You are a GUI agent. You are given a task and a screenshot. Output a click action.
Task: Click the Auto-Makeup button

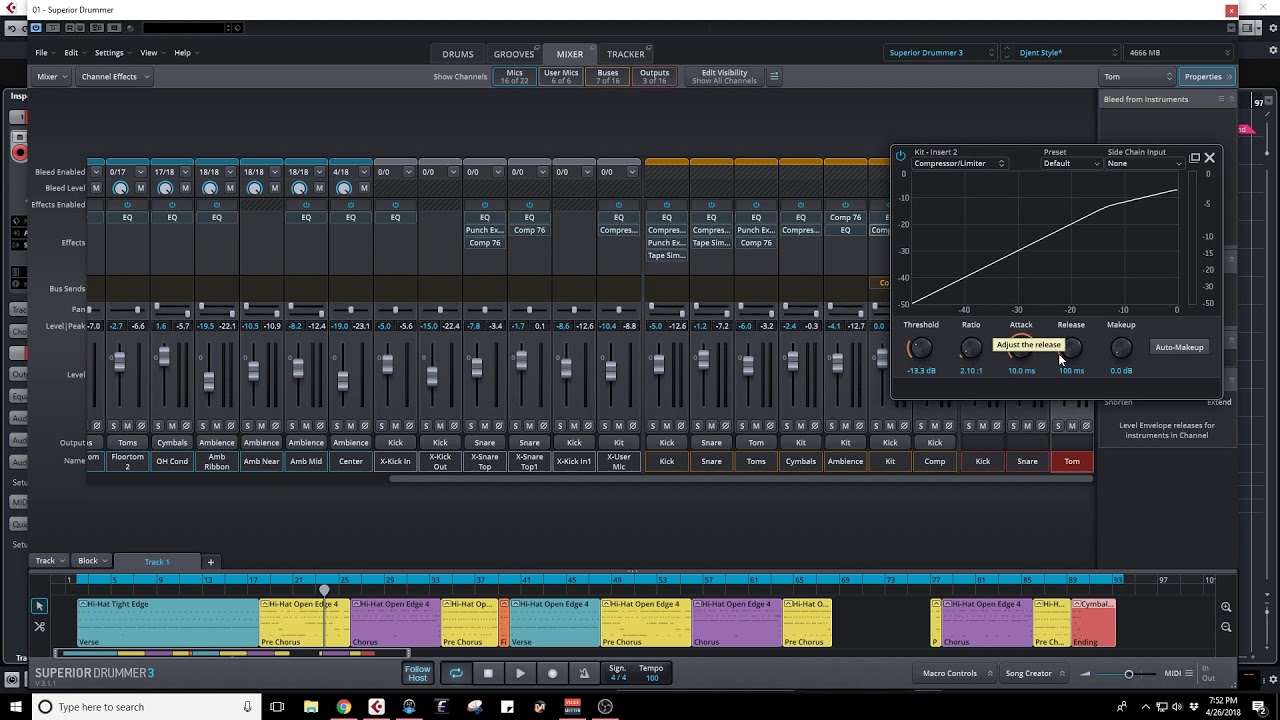click(1179, 347)
